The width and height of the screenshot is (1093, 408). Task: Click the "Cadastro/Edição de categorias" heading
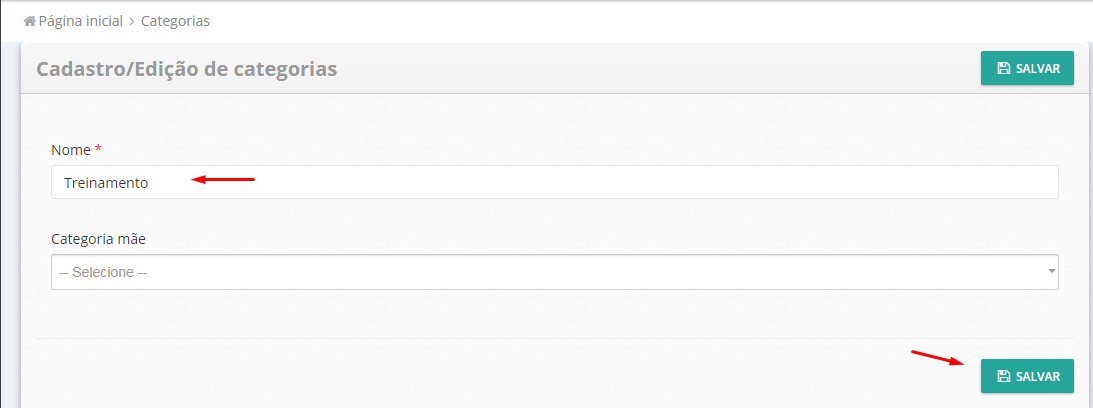click(186, 69)
